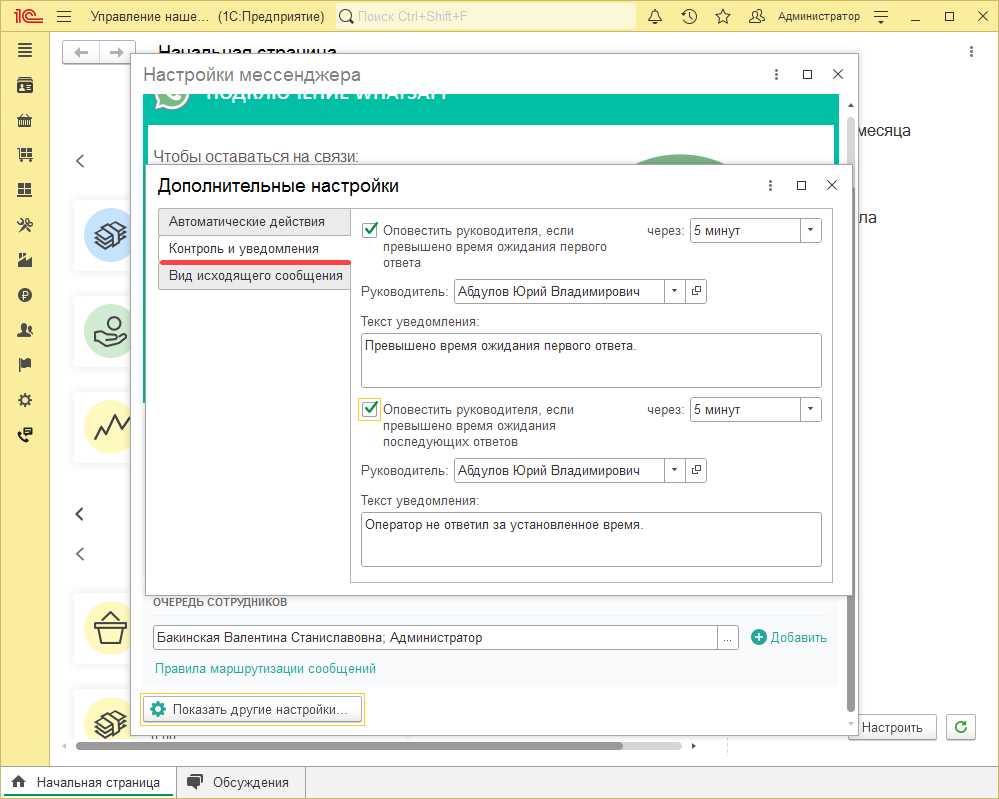Expand the second '5 минут' dropdown
Screen dimensions: 999x799
point(810,409)
